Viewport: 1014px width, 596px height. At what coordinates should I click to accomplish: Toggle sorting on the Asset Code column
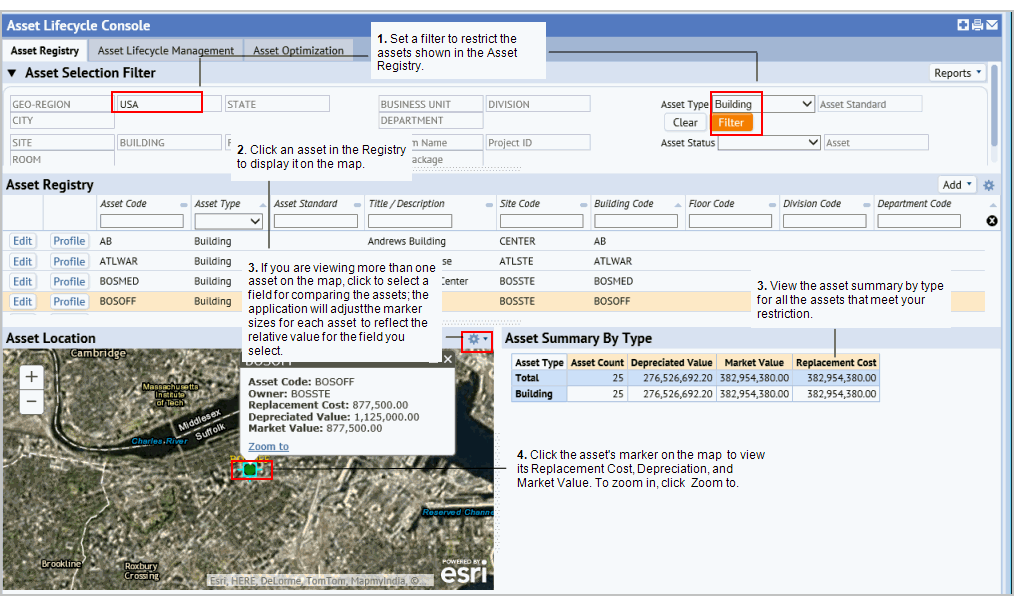tap(185, 203)
